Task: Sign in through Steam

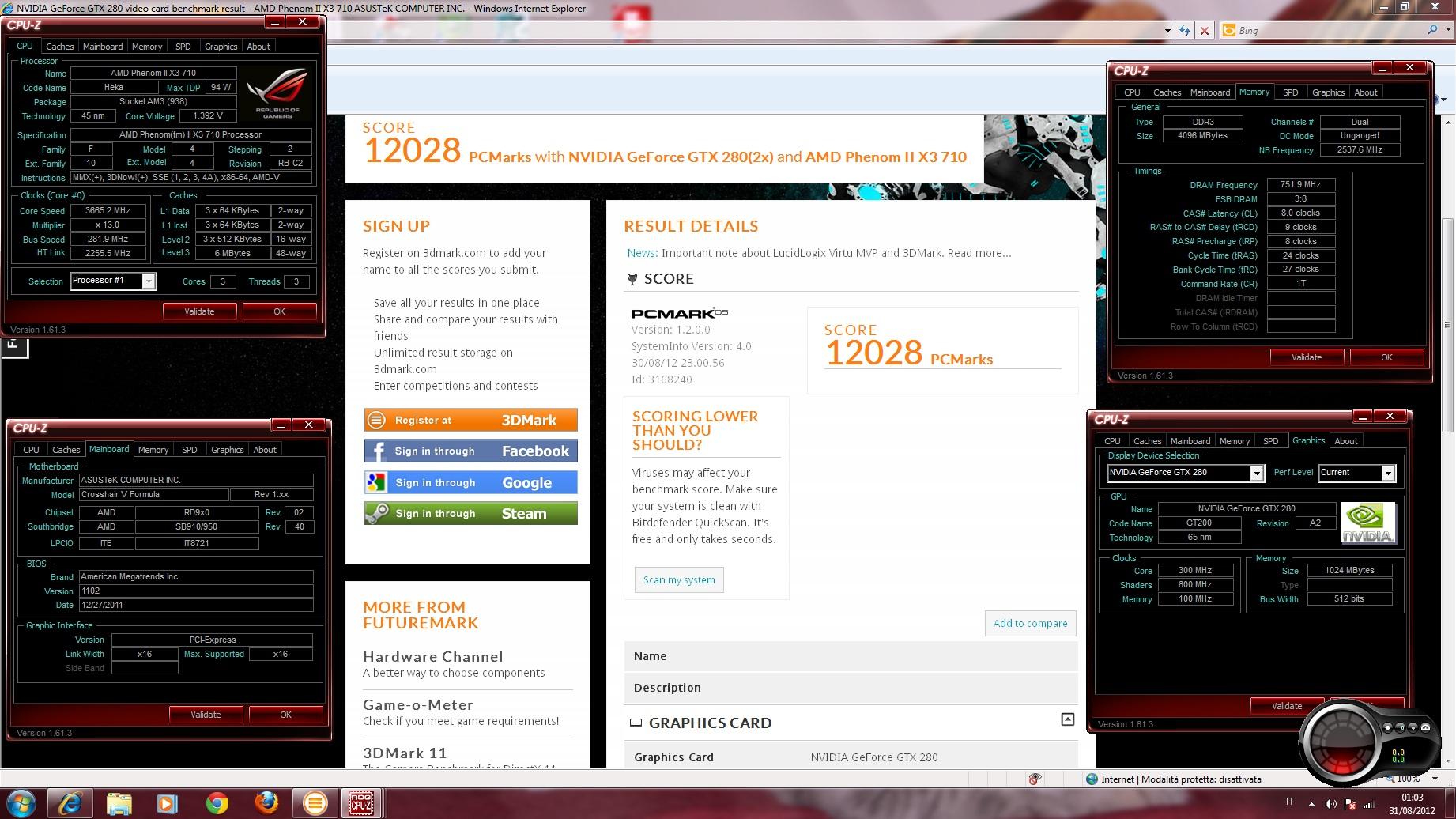Action: pyautogui.click(x=471, y=514)
